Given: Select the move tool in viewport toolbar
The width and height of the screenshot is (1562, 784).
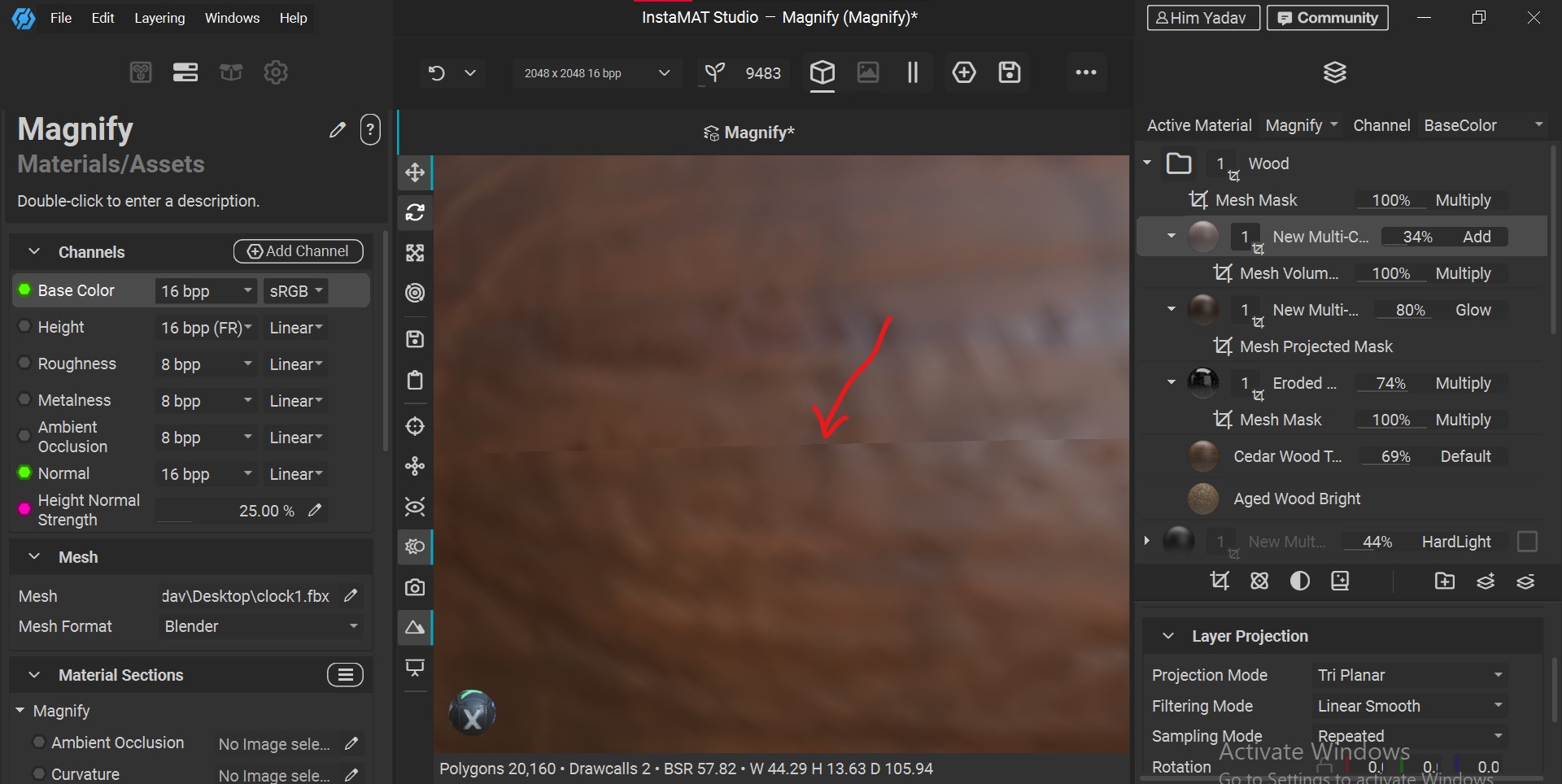Looking at the screenshot, I should pyautogui.click(x=415, y=172).
